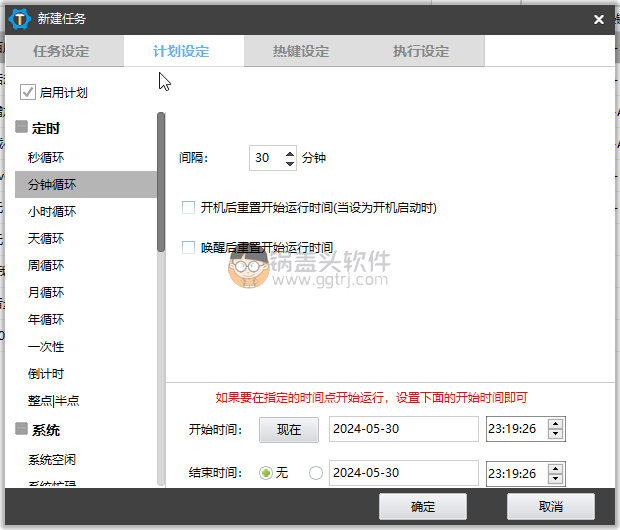
Task: Collapse the 定时 group
Action: tap(21, 127)
